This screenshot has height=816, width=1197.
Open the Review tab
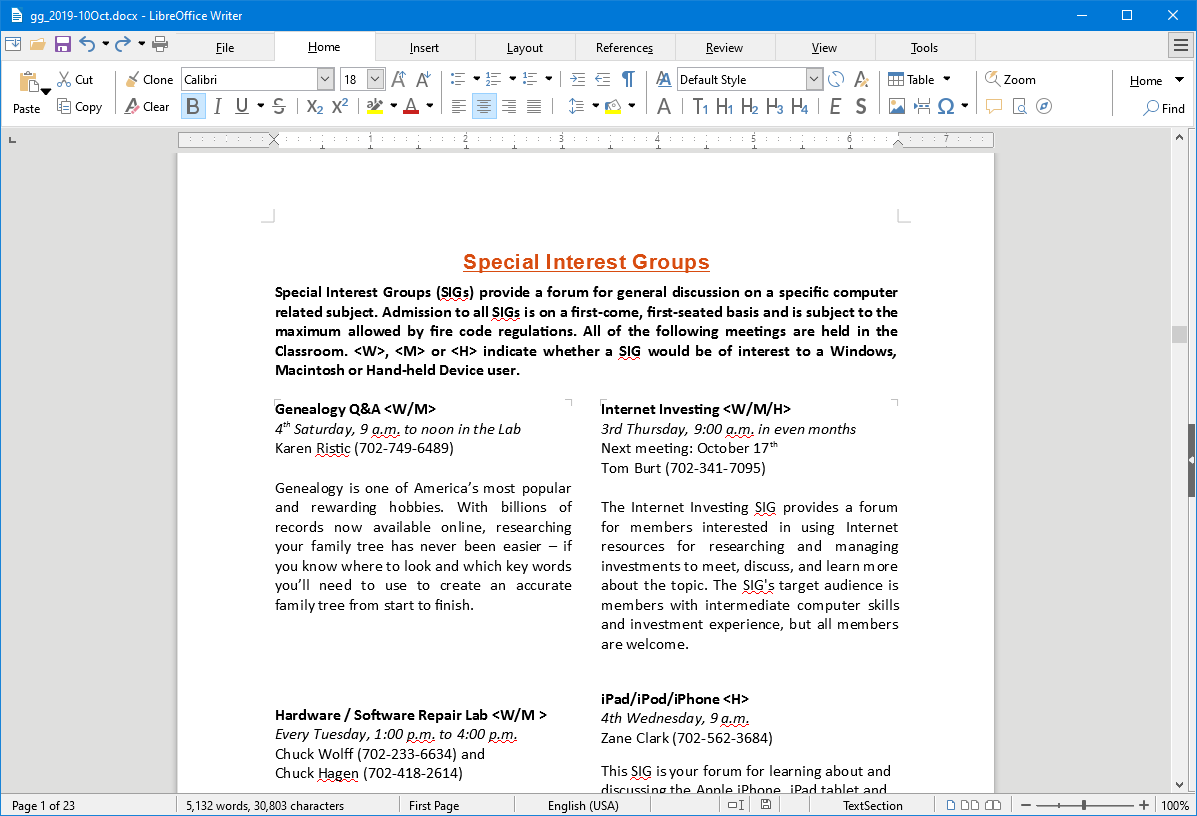724,46
